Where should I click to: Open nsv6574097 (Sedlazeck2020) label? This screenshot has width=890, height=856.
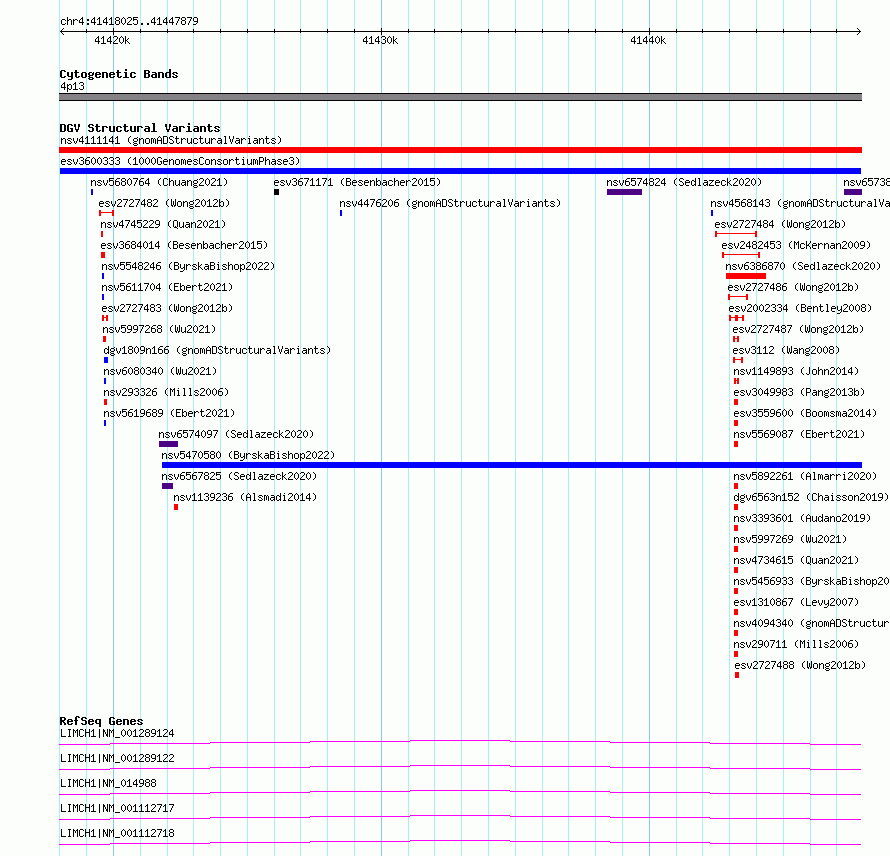tap(236, 434)
